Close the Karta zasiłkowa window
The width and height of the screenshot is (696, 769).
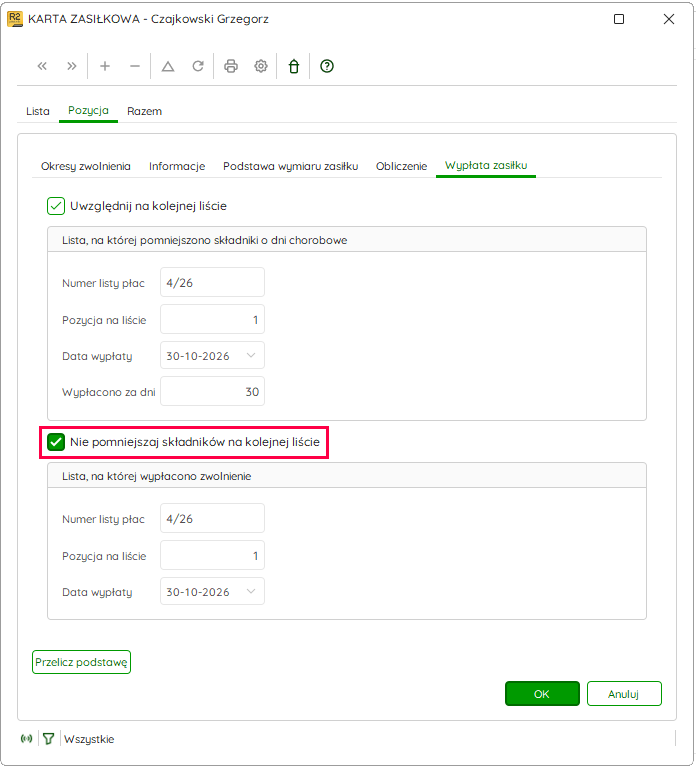pyautogui.click(x=669, y=19)
